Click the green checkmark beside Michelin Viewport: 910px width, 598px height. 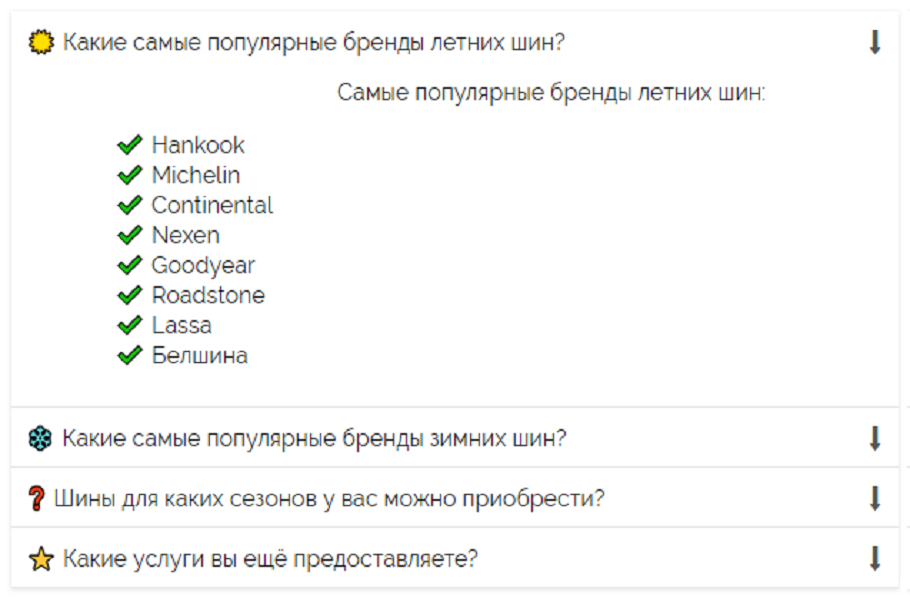point(129,173)
